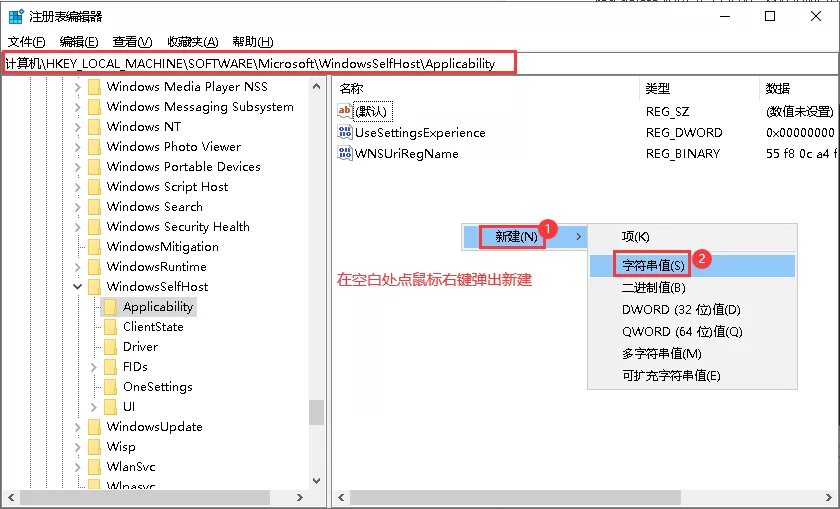Choose 项(K) from the submenu
The image size is (840, 509).
(692, 237)
